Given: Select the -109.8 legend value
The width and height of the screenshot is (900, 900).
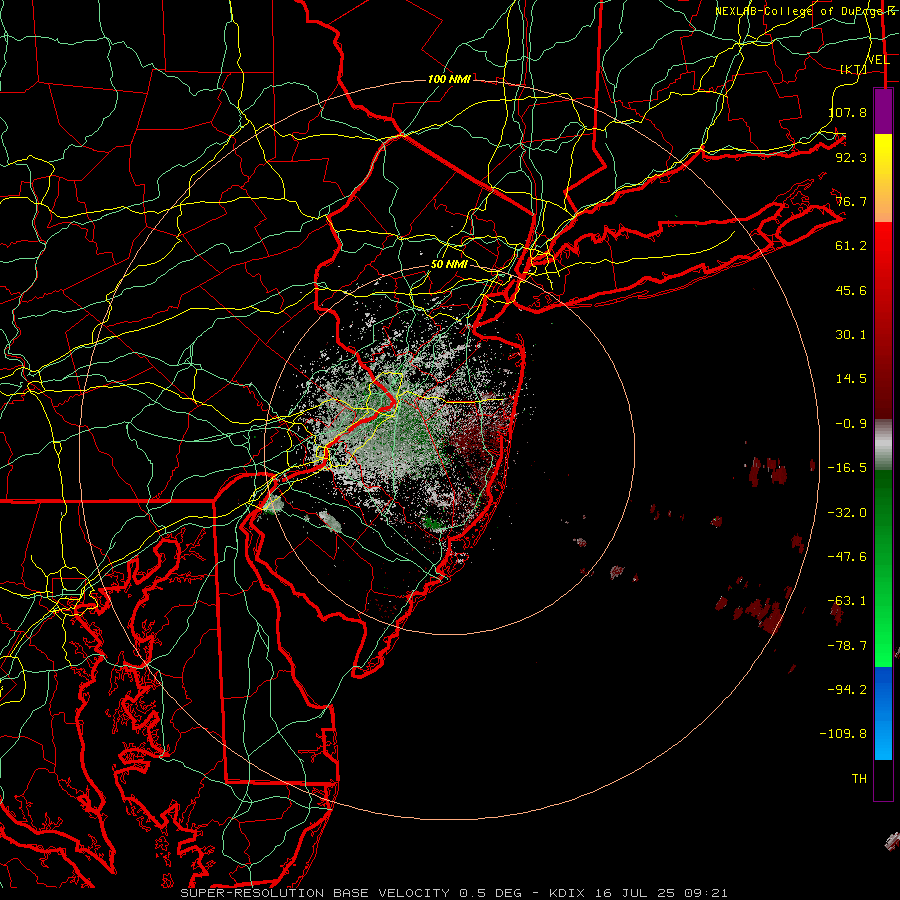Looking at the screenshot, I should click(x=844, y=734).
